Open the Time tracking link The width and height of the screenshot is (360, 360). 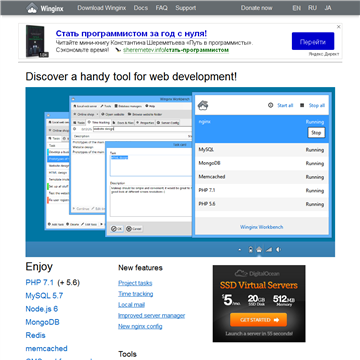pyautogui.click(x=136, y=294)
